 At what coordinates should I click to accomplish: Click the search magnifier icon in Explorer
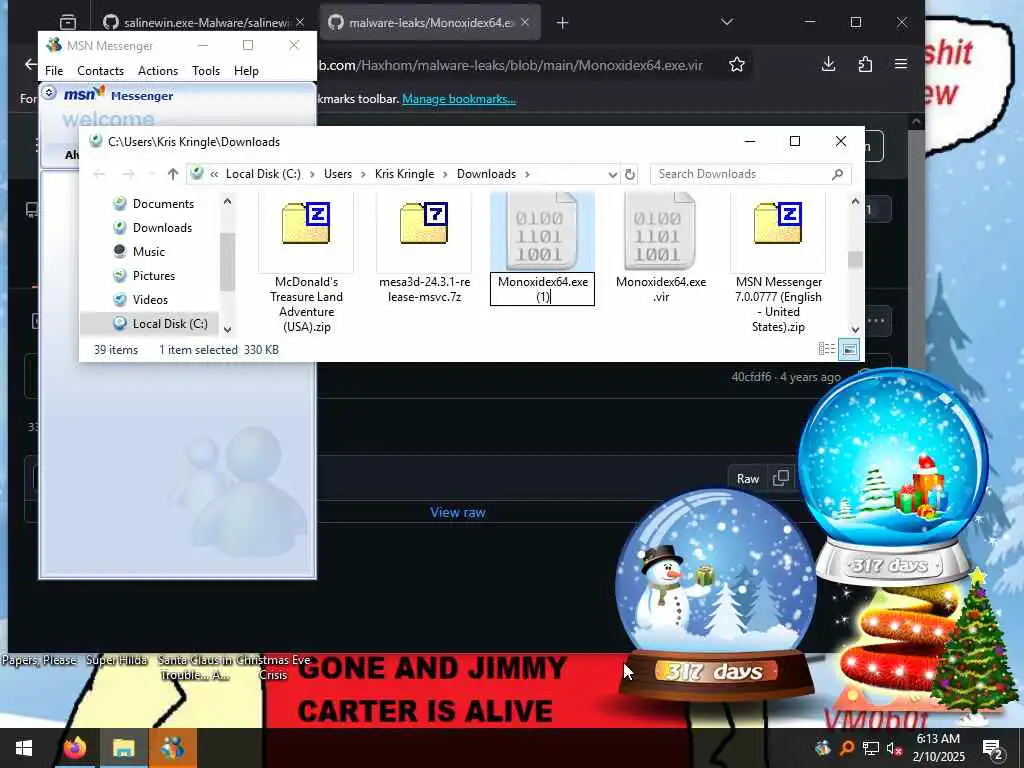click(838, 174)
